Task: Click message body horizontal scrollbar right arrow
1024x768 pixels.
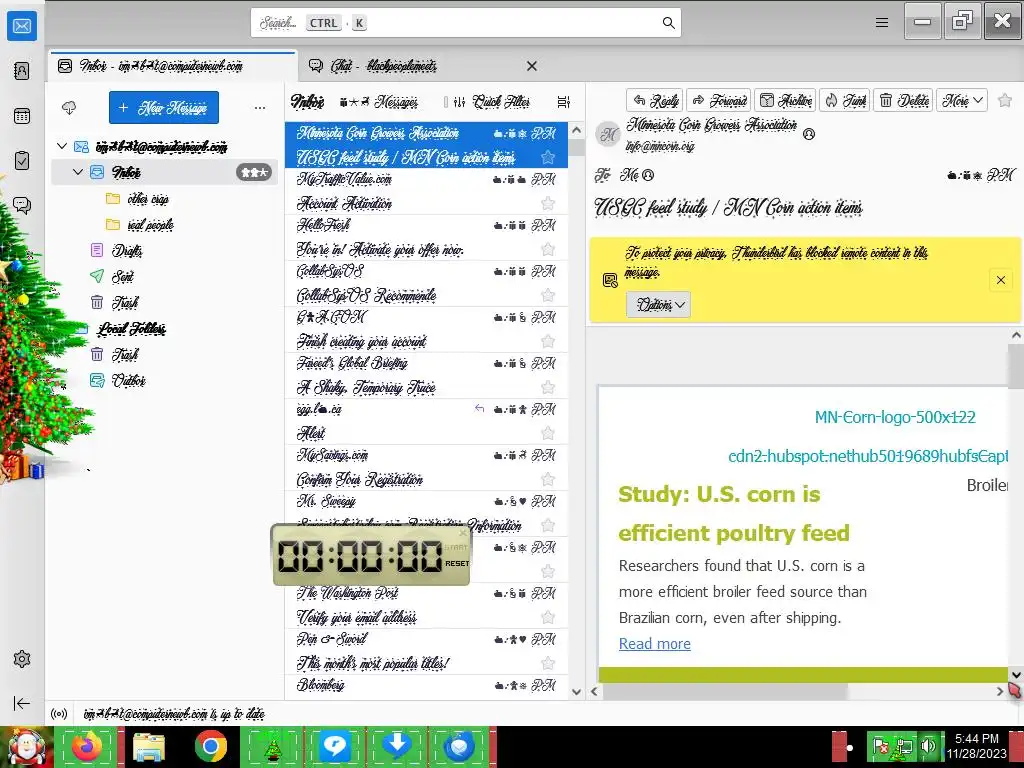Action: 1000,691
